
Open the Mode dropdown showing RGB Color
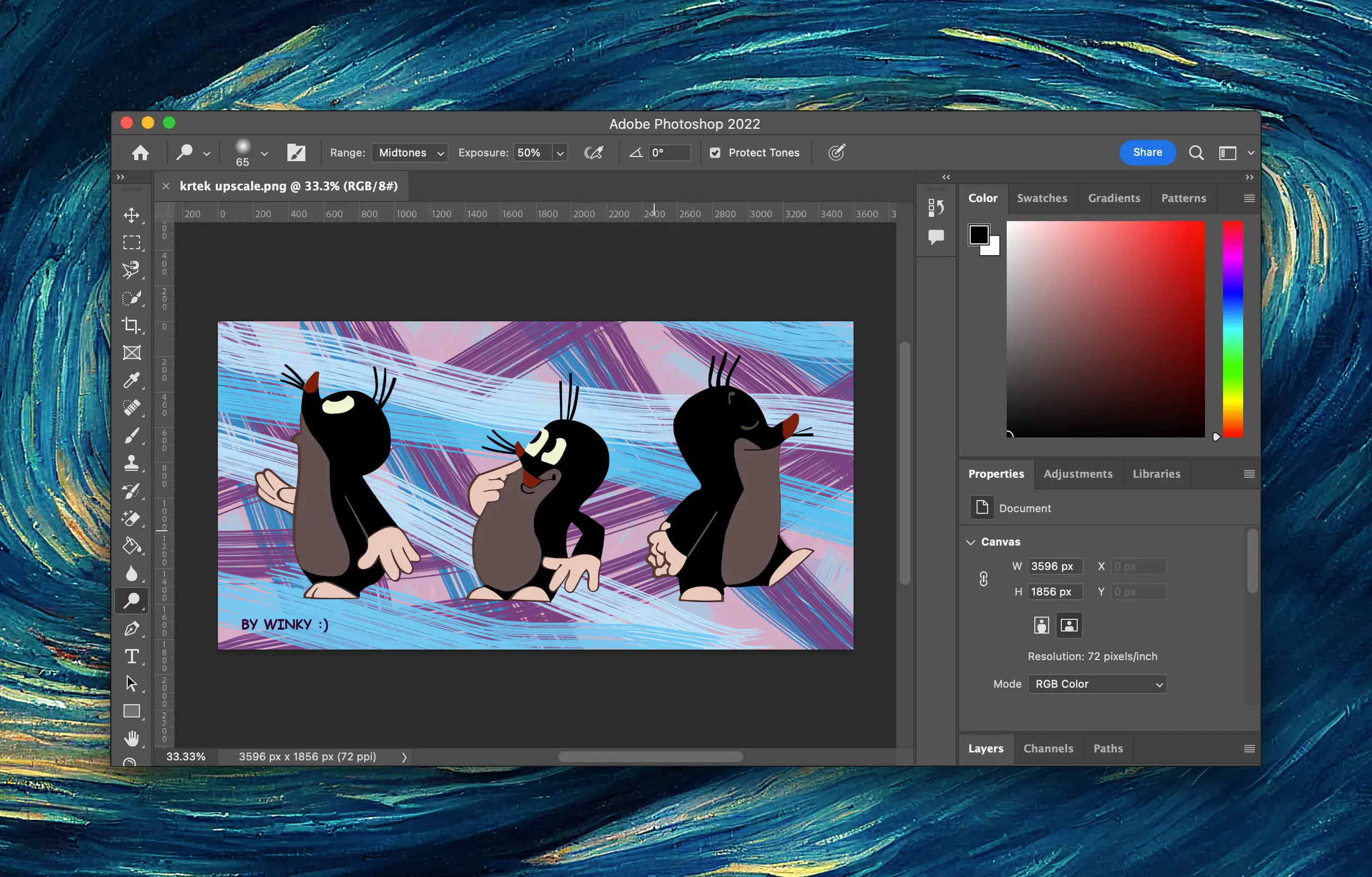(1097, 684)
